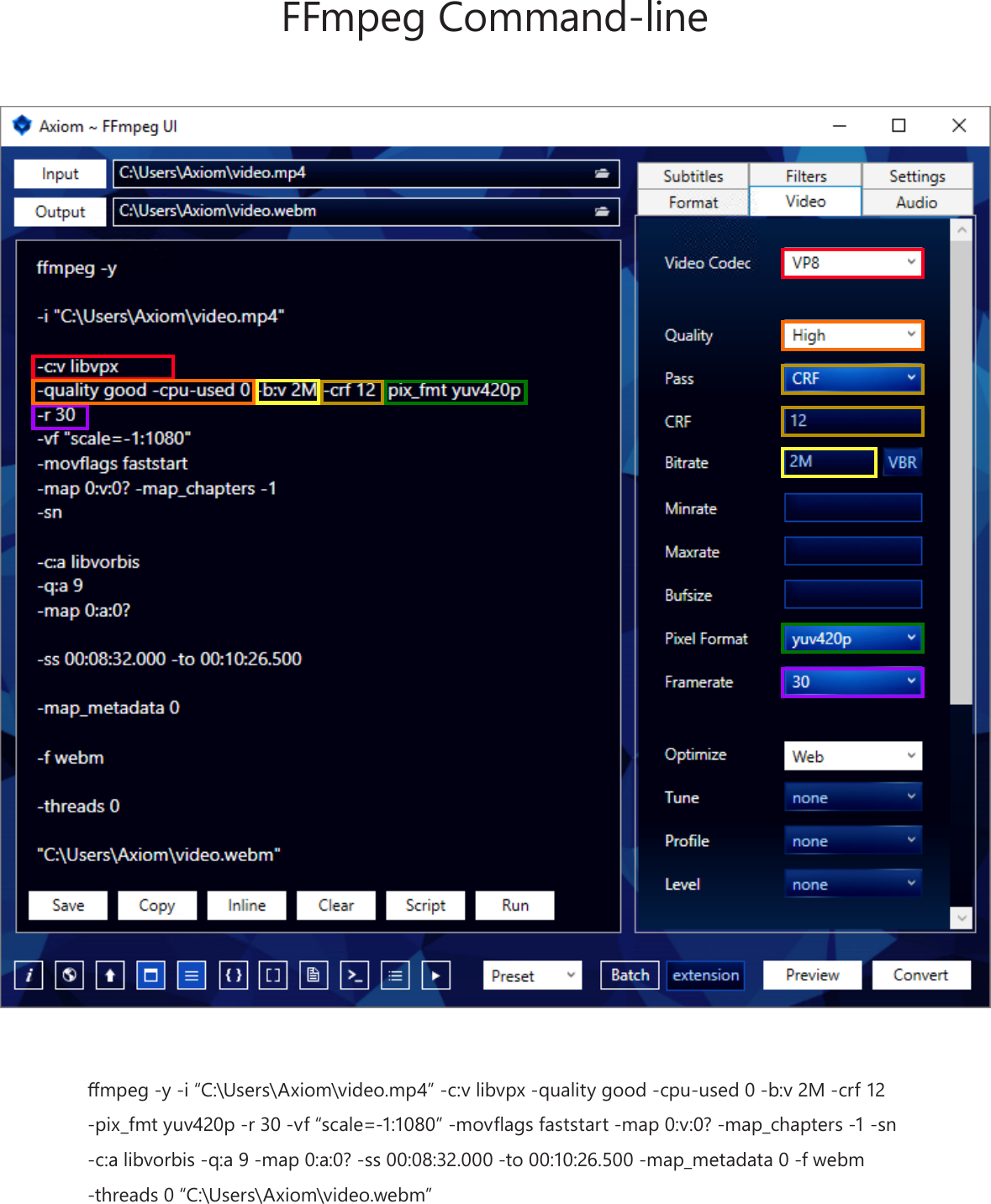Click the '-f webm' script line
The width and height of the screenshot is (991, 1204).
point(71,758)
